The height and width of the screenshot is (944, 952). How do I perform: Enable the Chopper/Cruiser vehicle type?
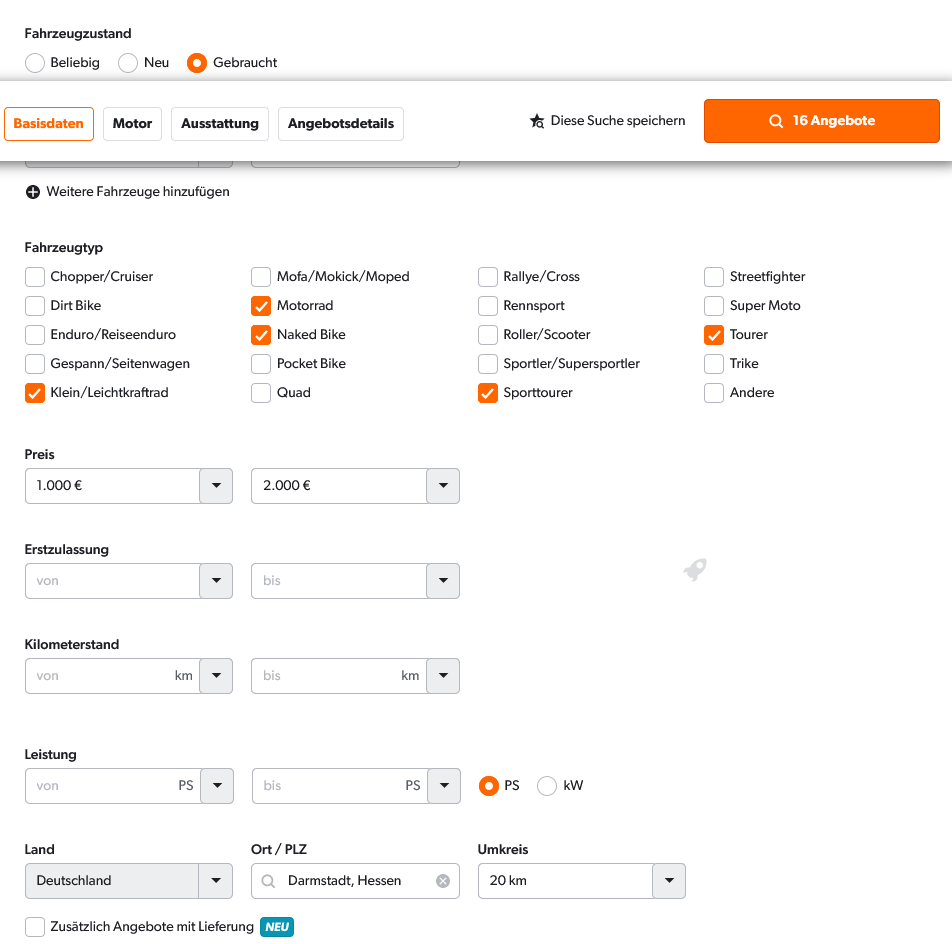(x=35, y=277)
